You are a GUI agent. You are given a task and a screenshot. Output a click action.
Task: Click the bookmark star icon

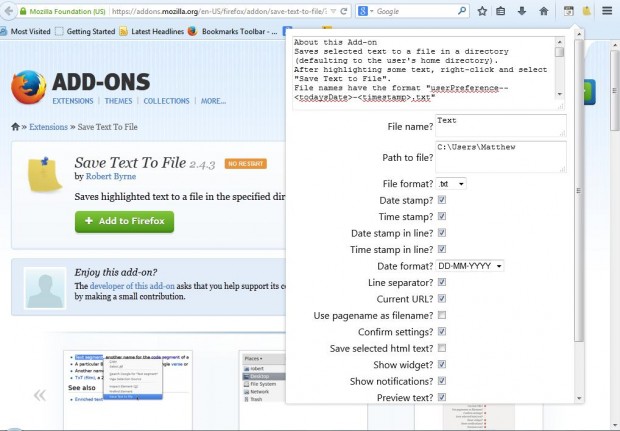click(482, 12)
